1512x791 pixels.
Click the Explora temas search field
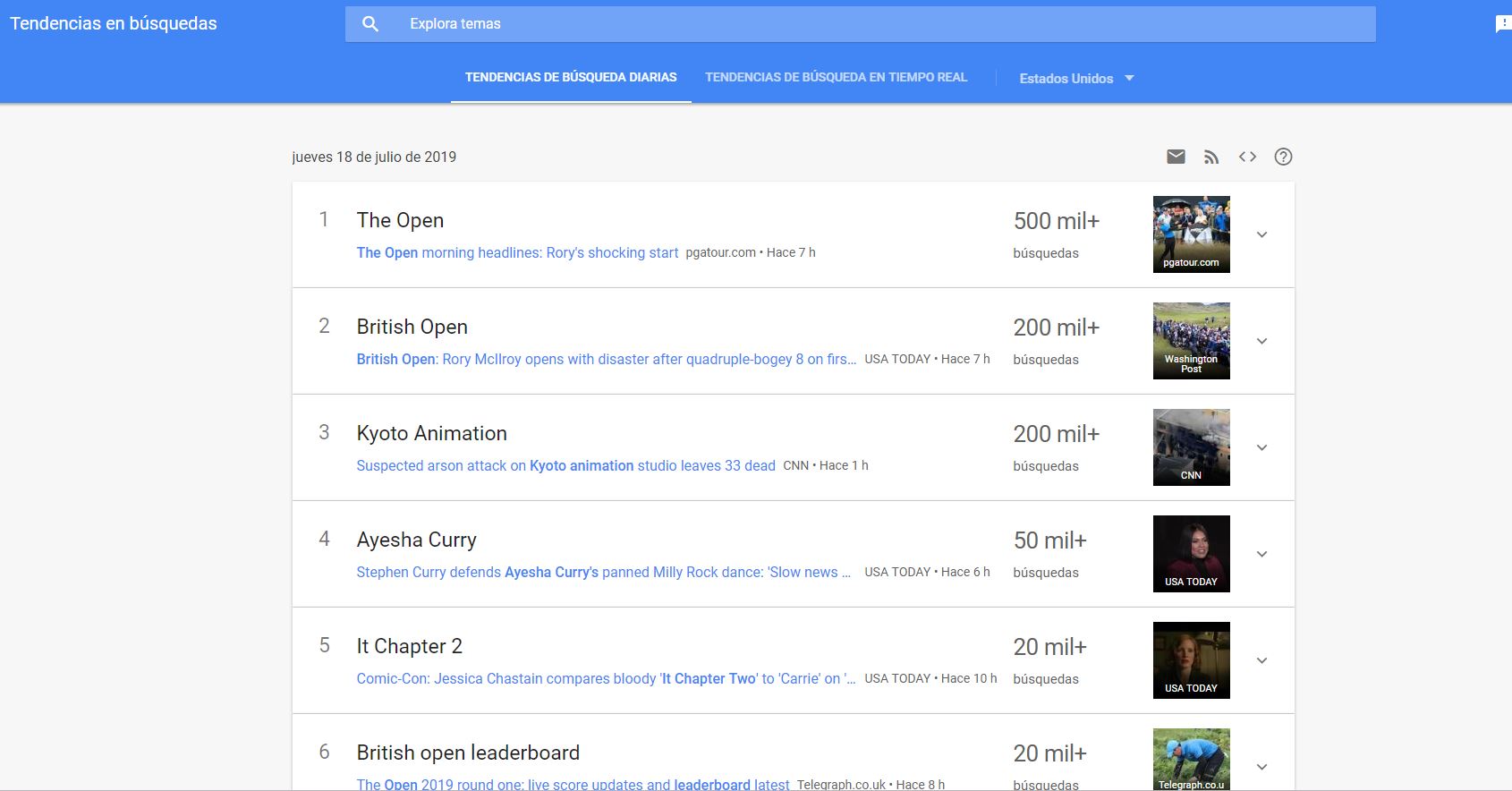click(x=886, y=24)
